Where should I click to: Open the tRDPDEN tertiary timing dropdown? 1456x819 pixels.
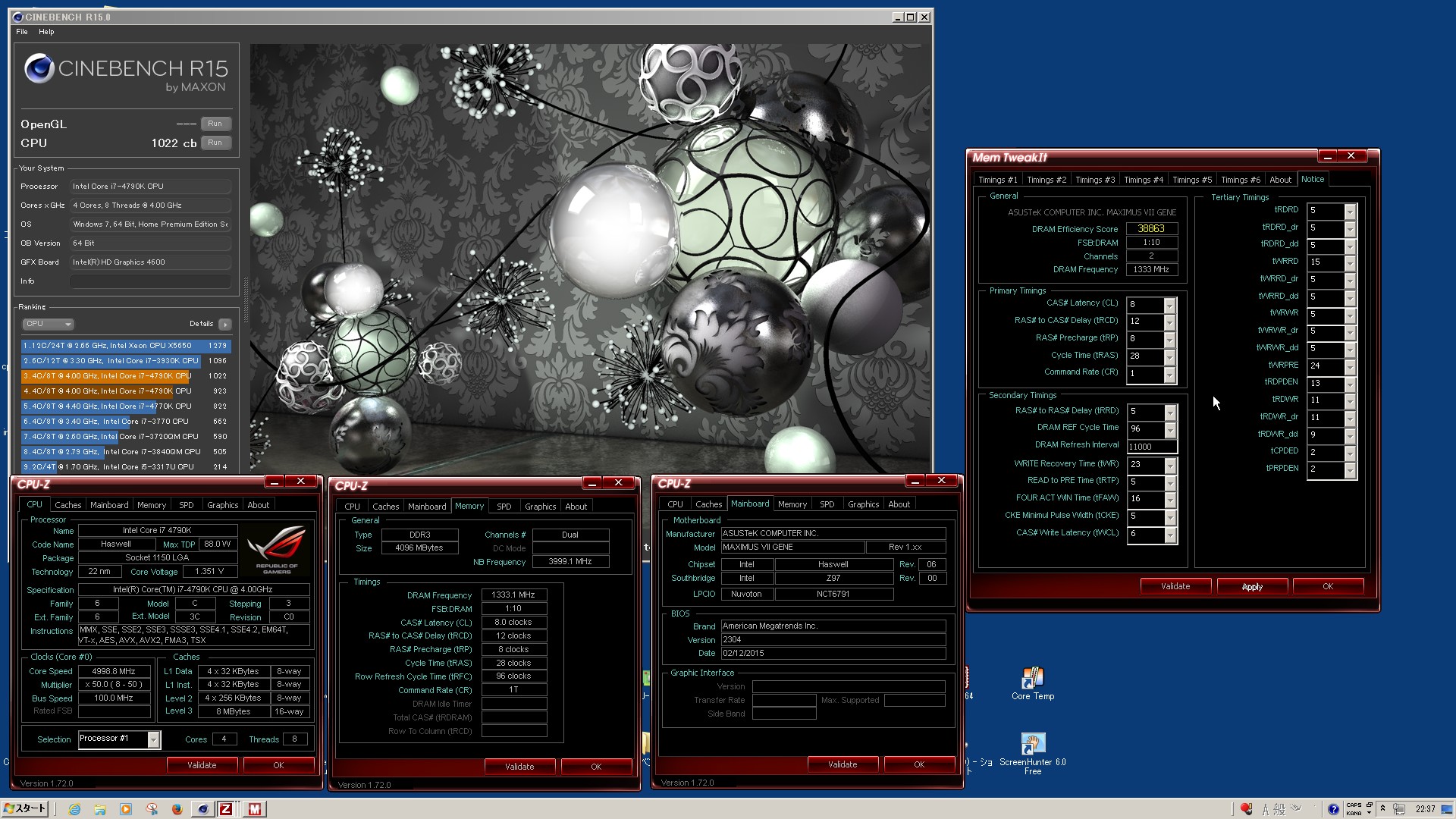(1350, 384)
